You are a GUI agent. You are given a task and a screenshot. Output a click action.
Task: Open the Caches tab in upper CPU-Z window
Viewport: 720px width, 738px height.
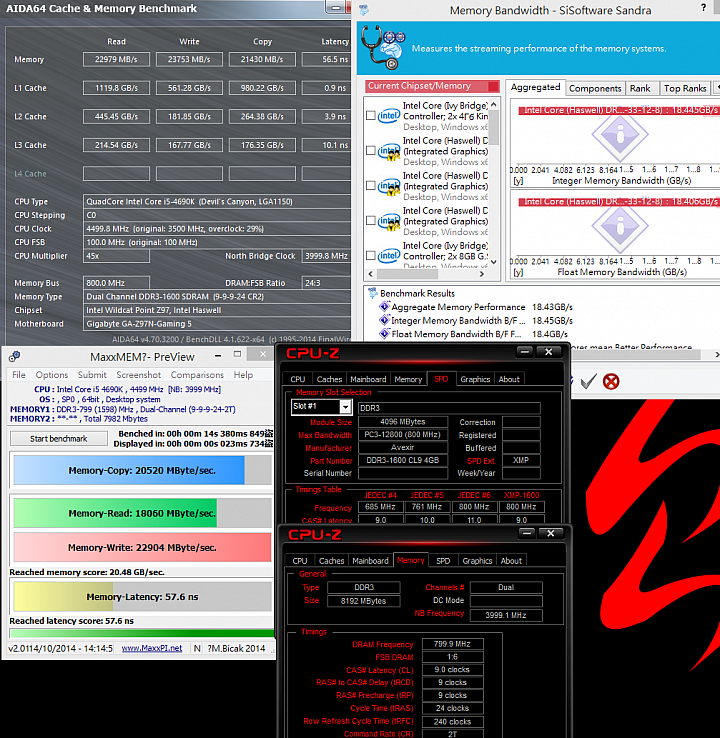(329, 379)
